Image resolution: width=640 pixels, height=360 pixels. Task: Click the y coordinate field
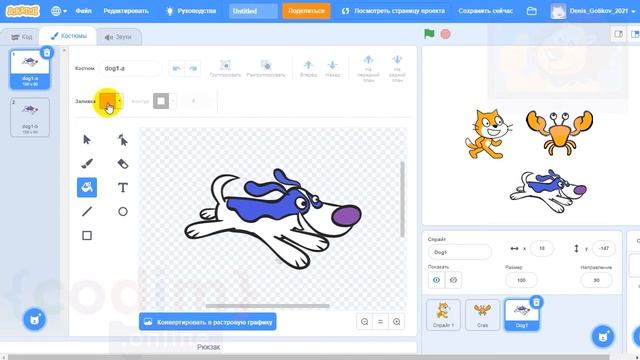[x=604, y=248]
